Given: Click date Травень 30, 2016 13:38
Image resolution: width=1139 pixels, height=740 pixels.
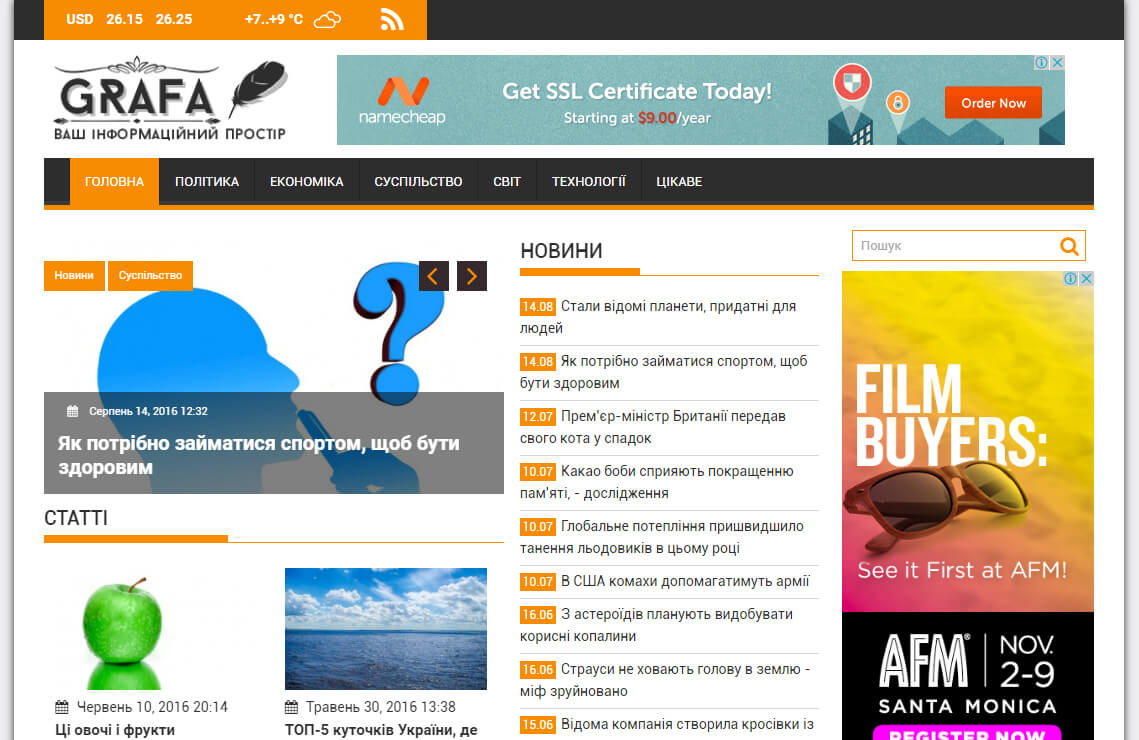Looking at the screenshot, I should 381,707.
